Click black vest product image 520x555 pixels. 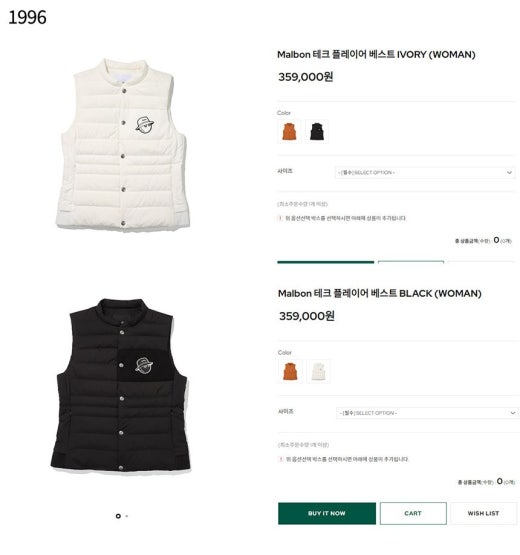120,385
